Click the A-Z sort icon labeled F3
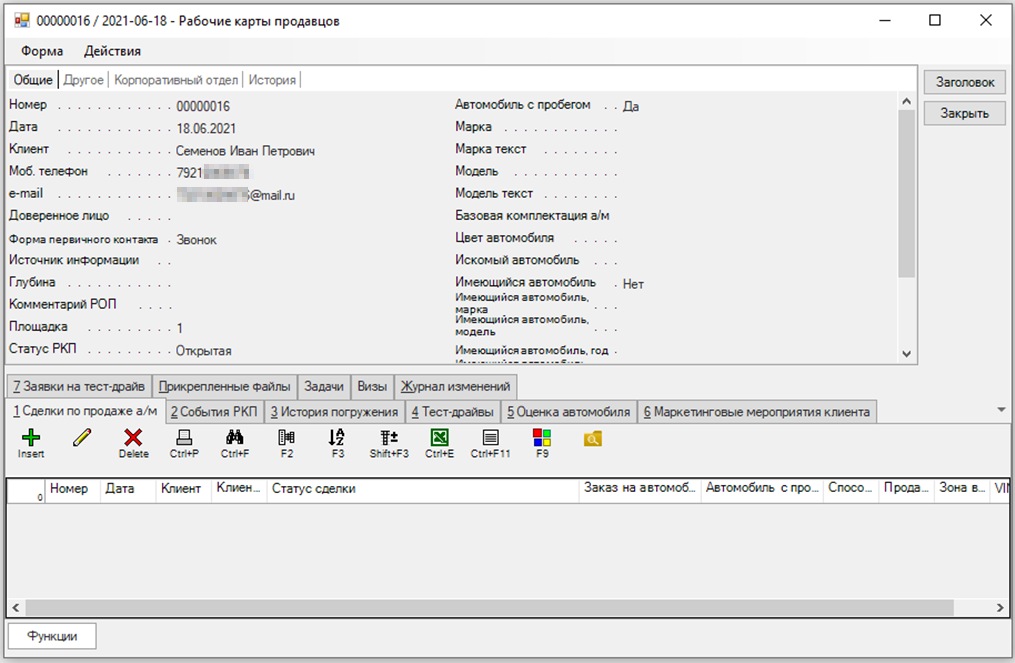Viewport: 1015px width, 663px height. (337, 437)
